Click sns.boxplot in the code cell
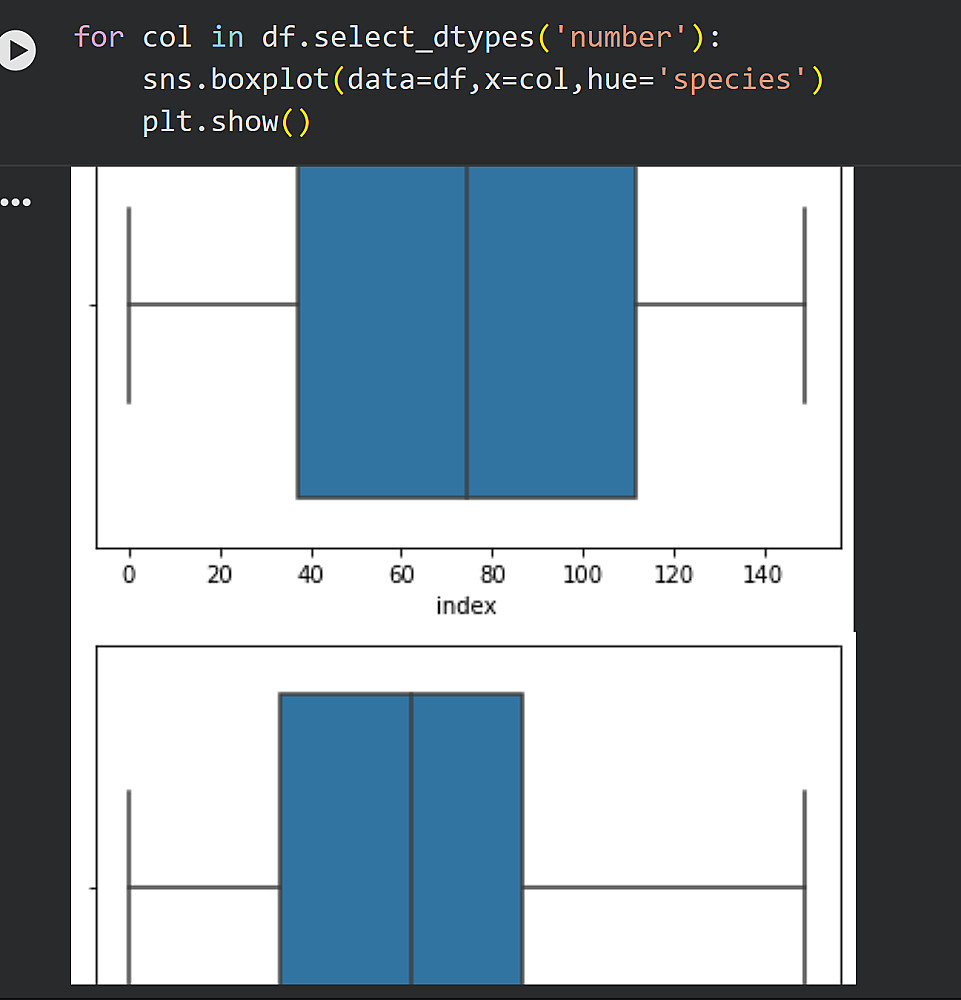961x1000 pixels. 236,80
